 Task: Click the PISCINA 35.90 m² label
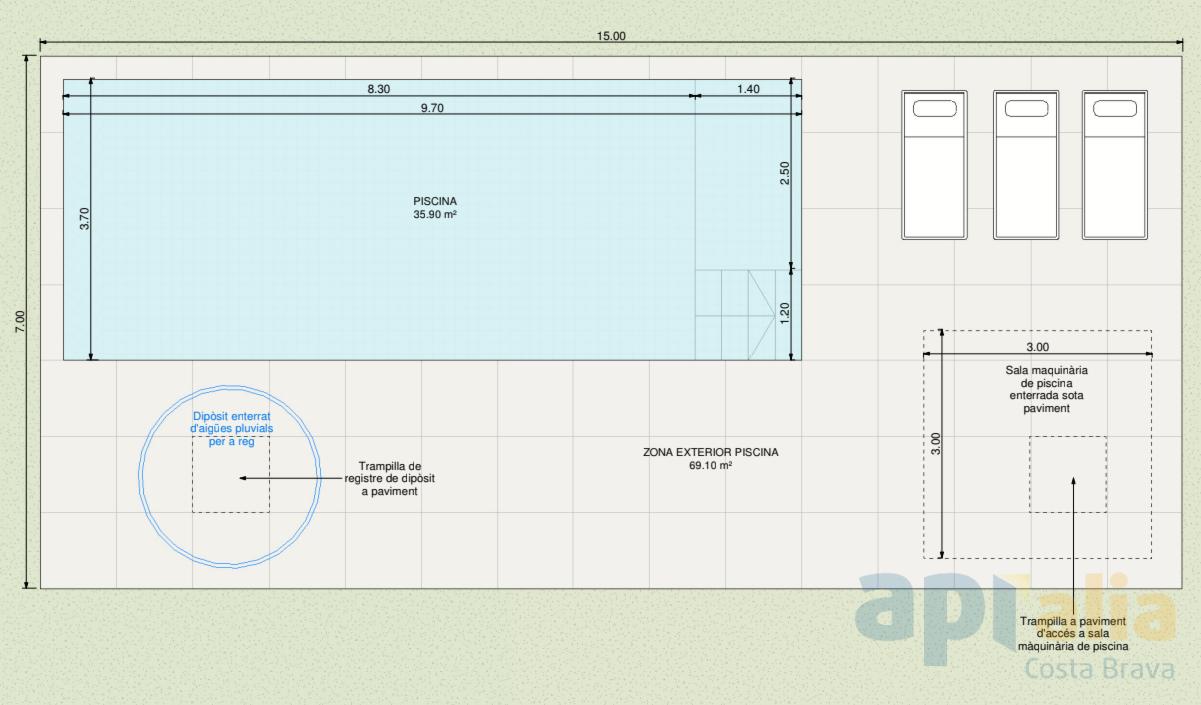(x=435, y=208)
